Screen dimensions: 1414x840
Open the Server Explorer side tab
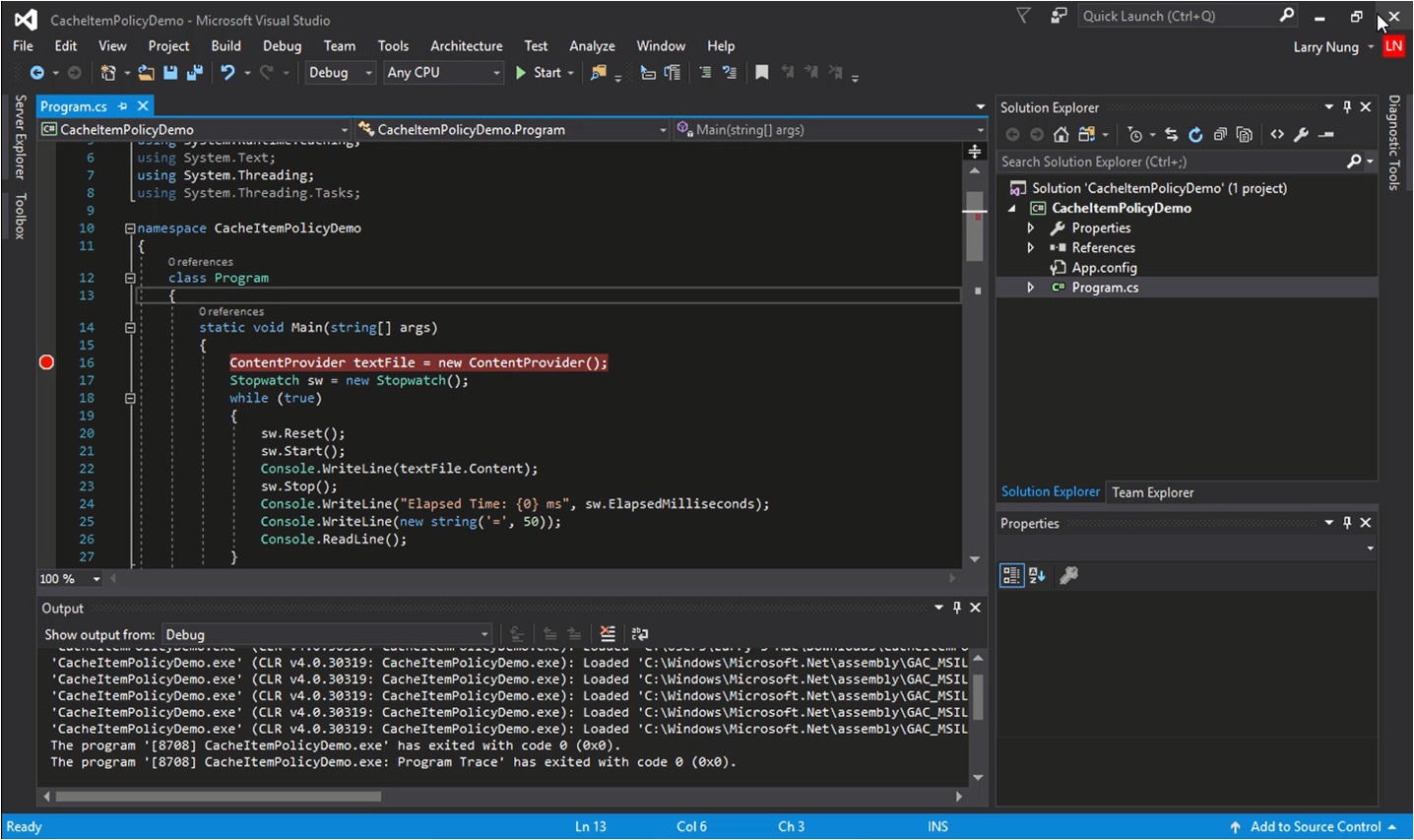pyautogui.click(x=20, y=137)
